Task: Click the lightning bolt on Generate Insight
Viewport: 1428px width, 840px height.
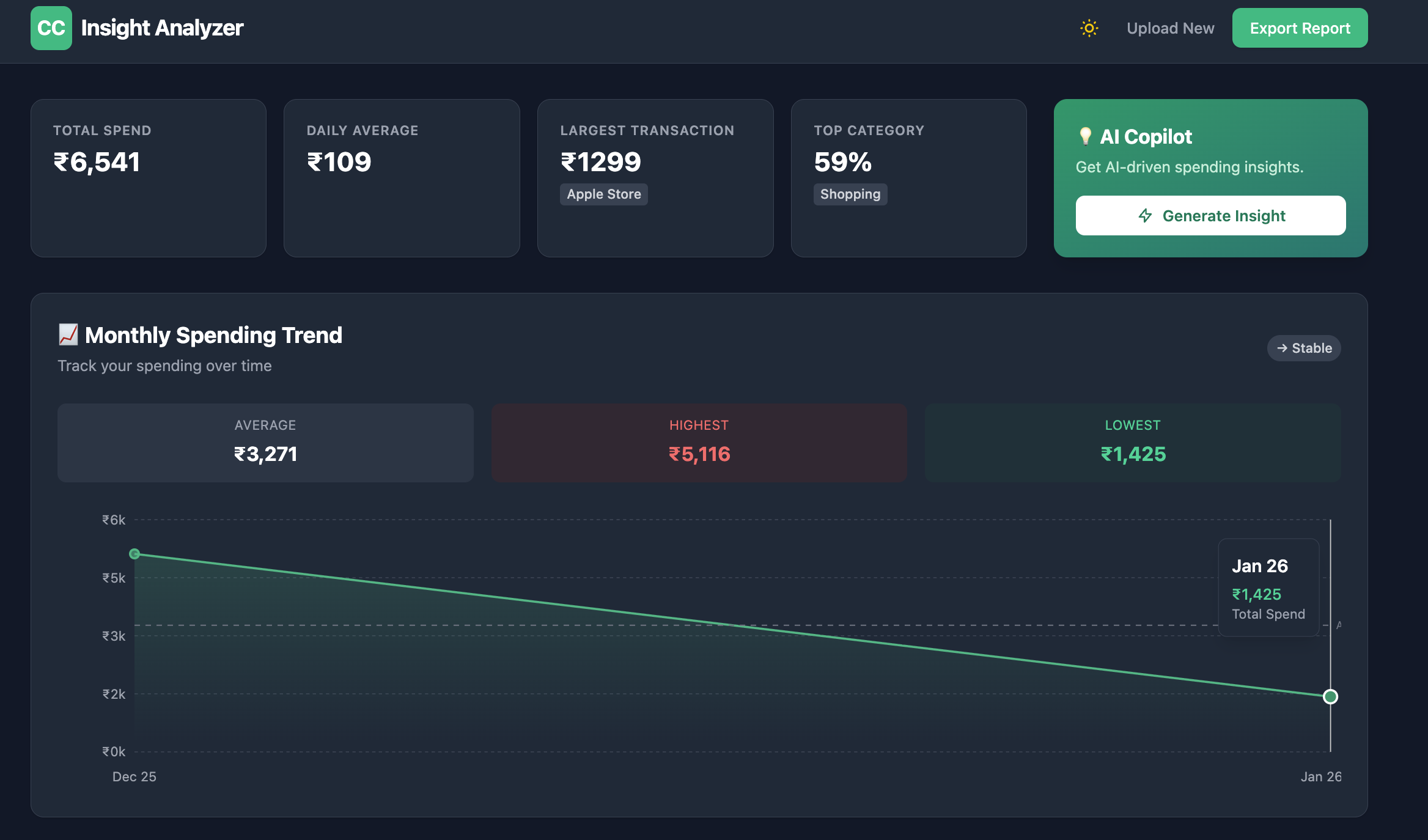Action: click(1145, 215)
